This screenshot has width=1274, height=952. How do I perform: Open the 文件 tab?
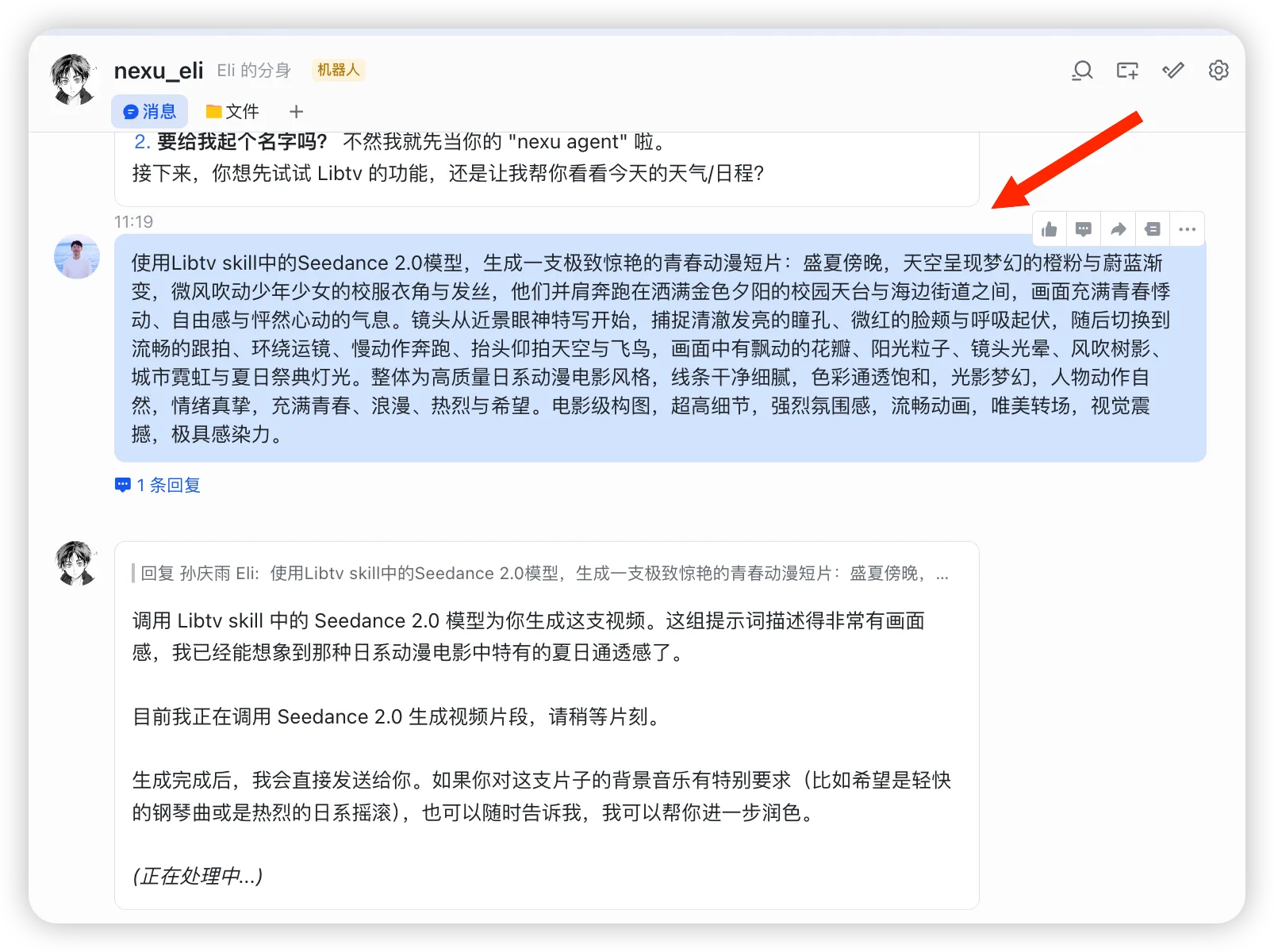[x=232, y=111]
